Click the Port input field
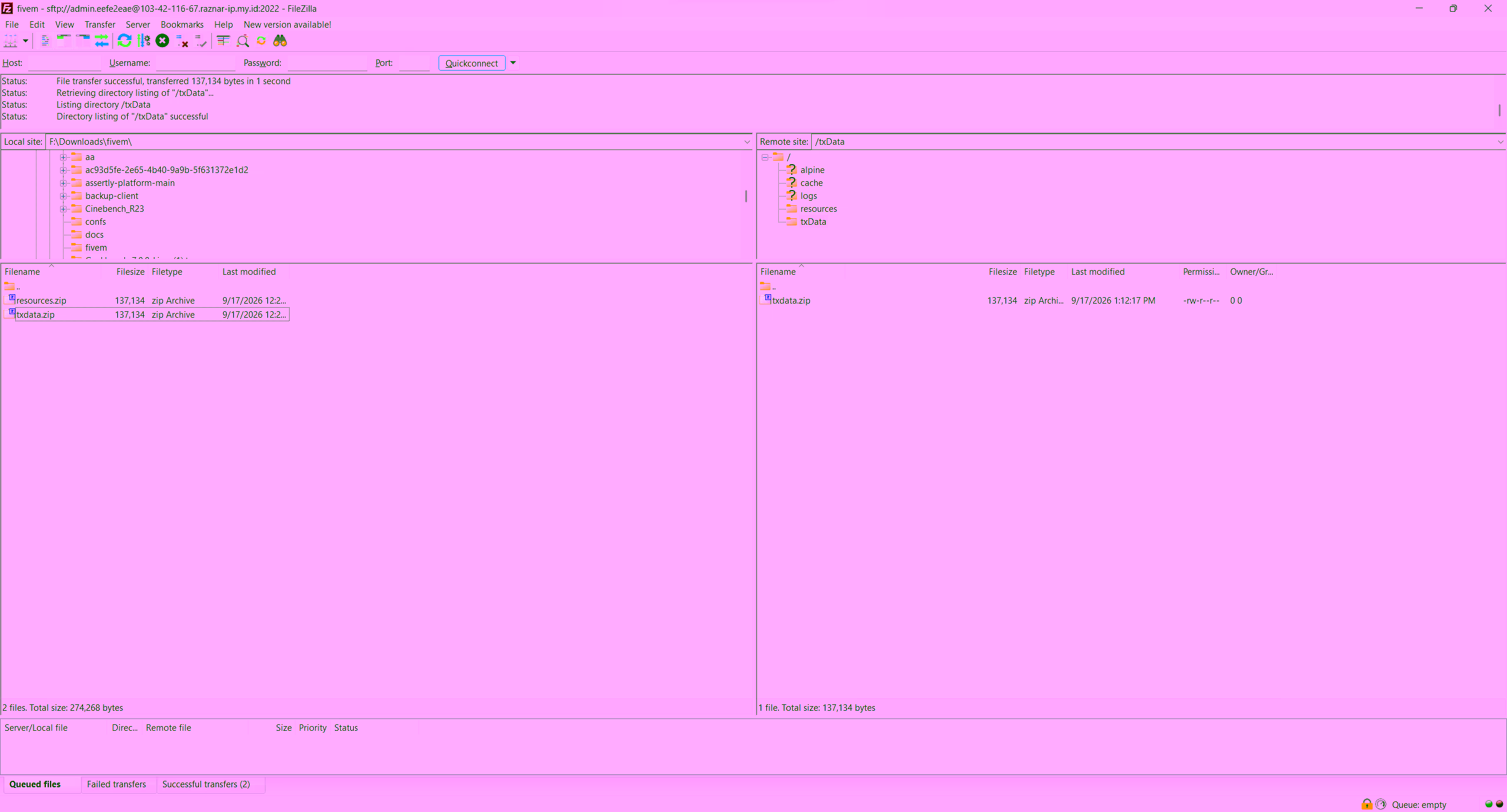1507x812 pixels. [x=414, y=63]
